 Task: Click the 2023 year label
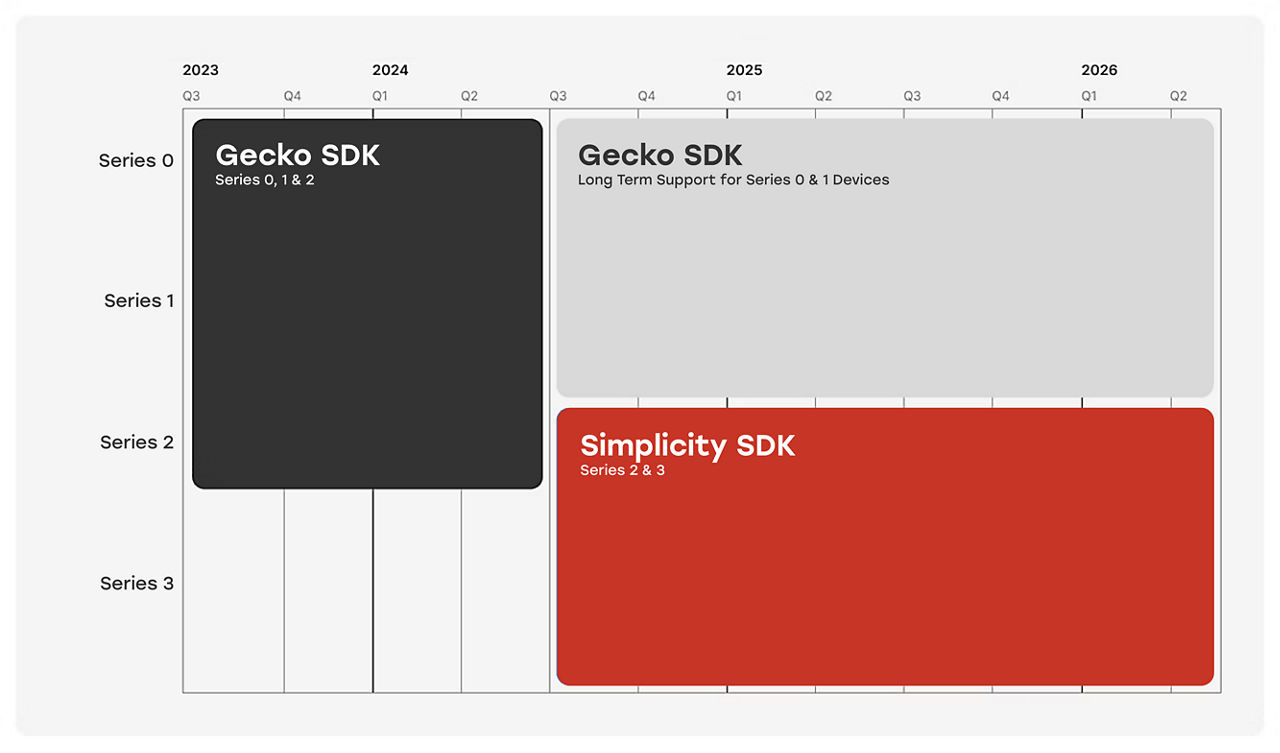pyautogui.click(x=200, y=70)
